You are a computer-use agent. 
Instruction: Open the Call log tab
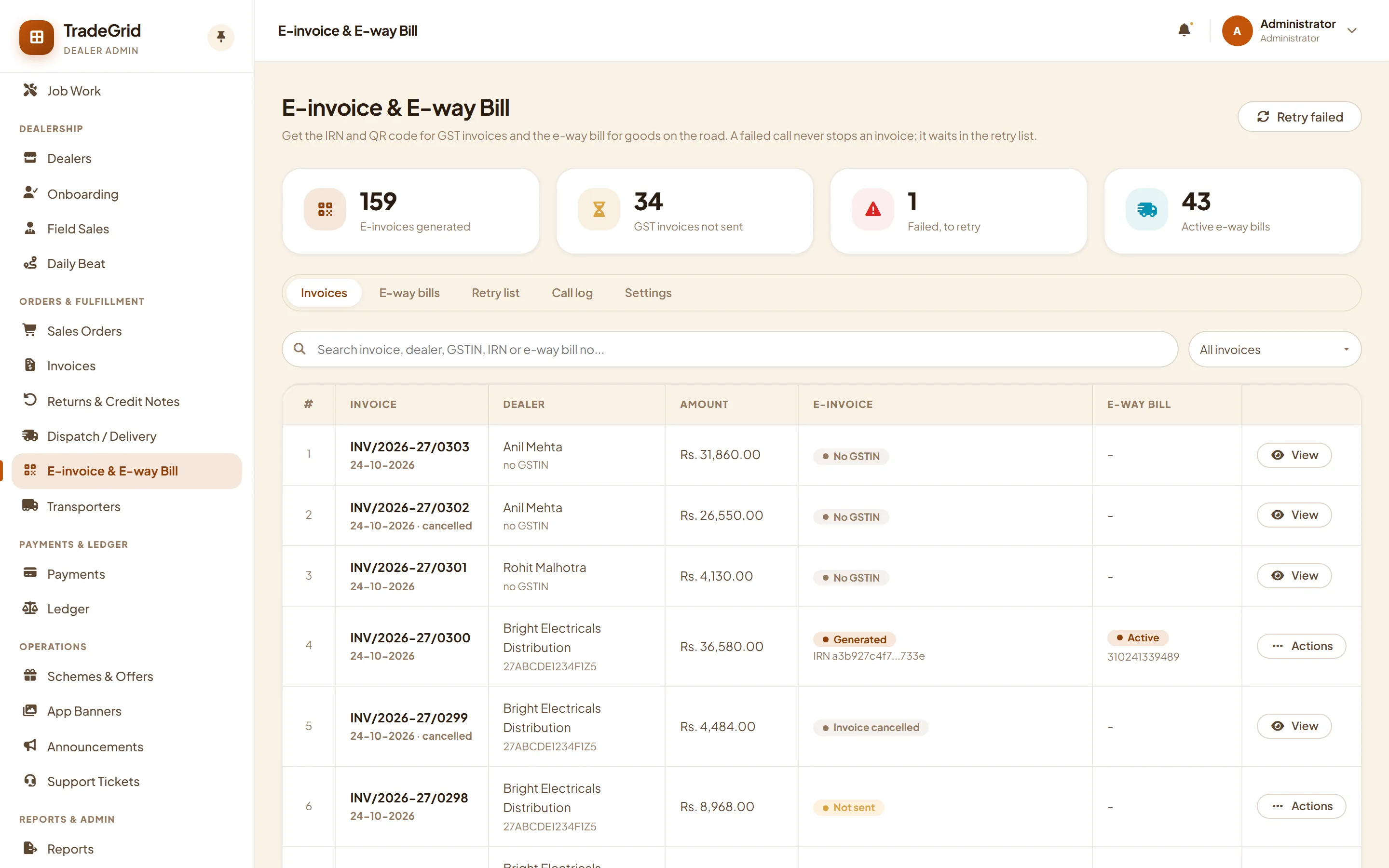click(x=572, y=293)
